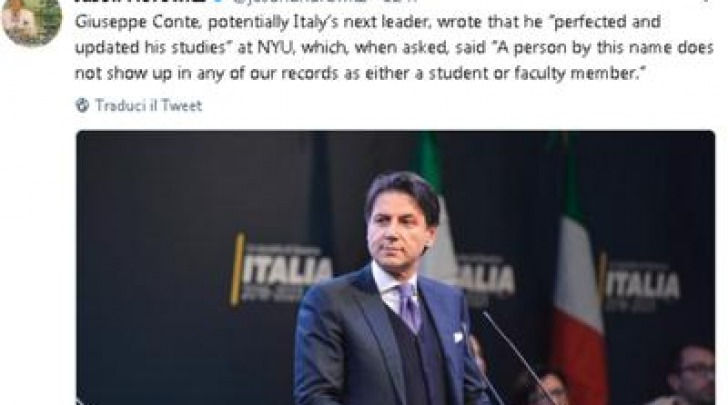The image size is (728, 405).
Task: Open the tweet options caret at top right
Action: pos(705,1)
